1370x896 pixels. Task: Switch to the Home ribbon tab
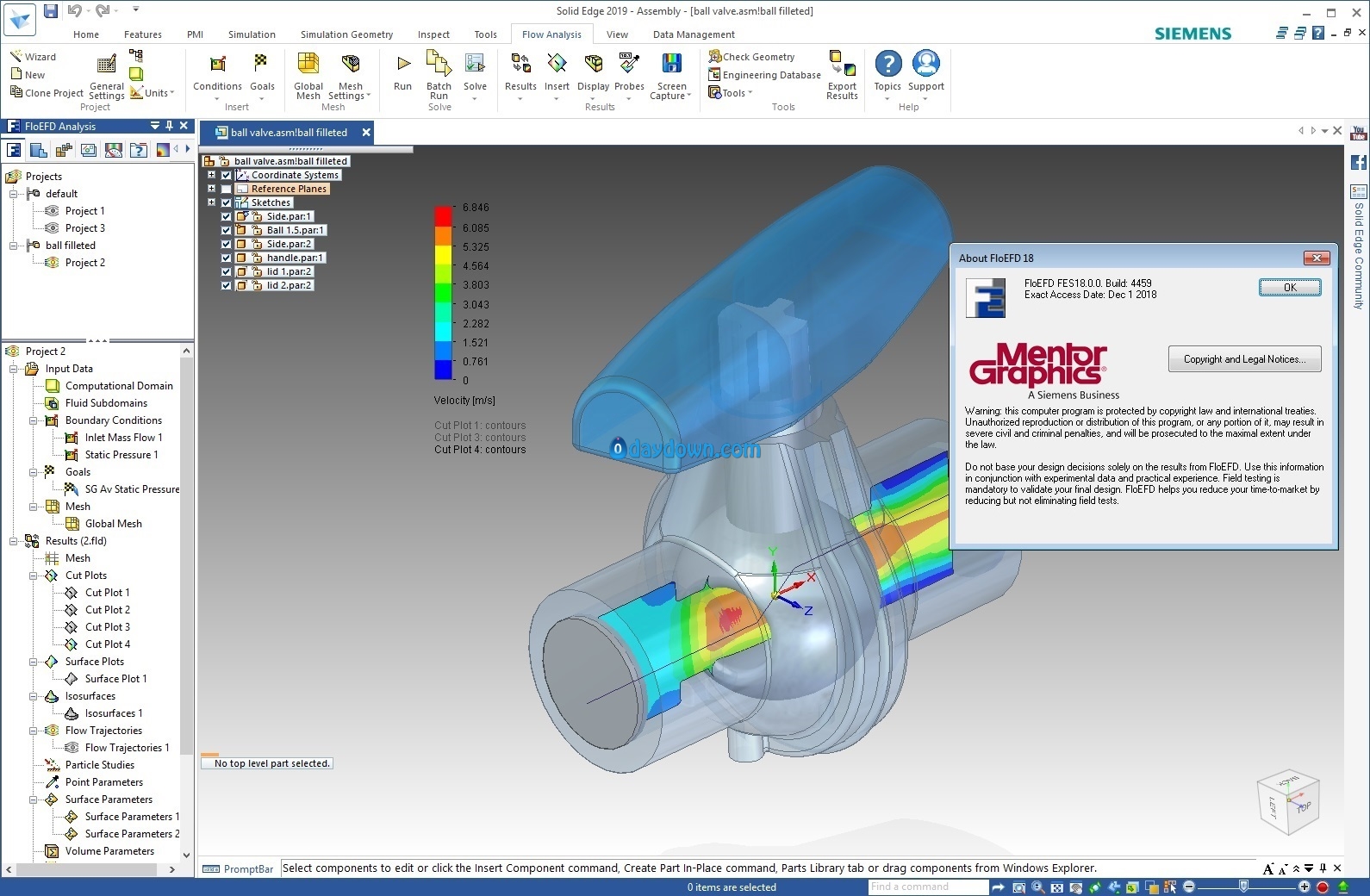86,34
